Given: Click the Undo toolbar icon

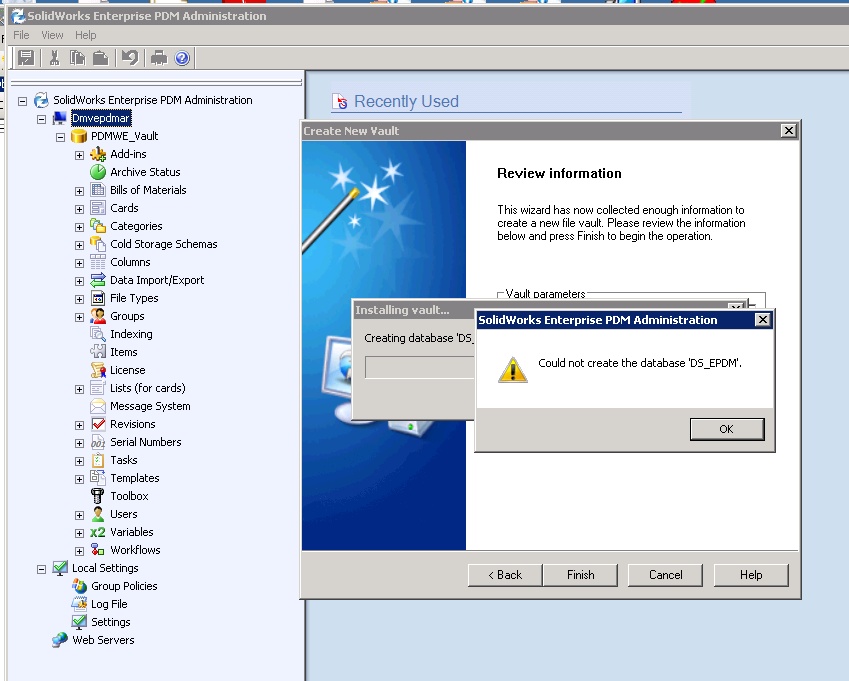Looking at the screenshot, I should click(x=130, y=57).
